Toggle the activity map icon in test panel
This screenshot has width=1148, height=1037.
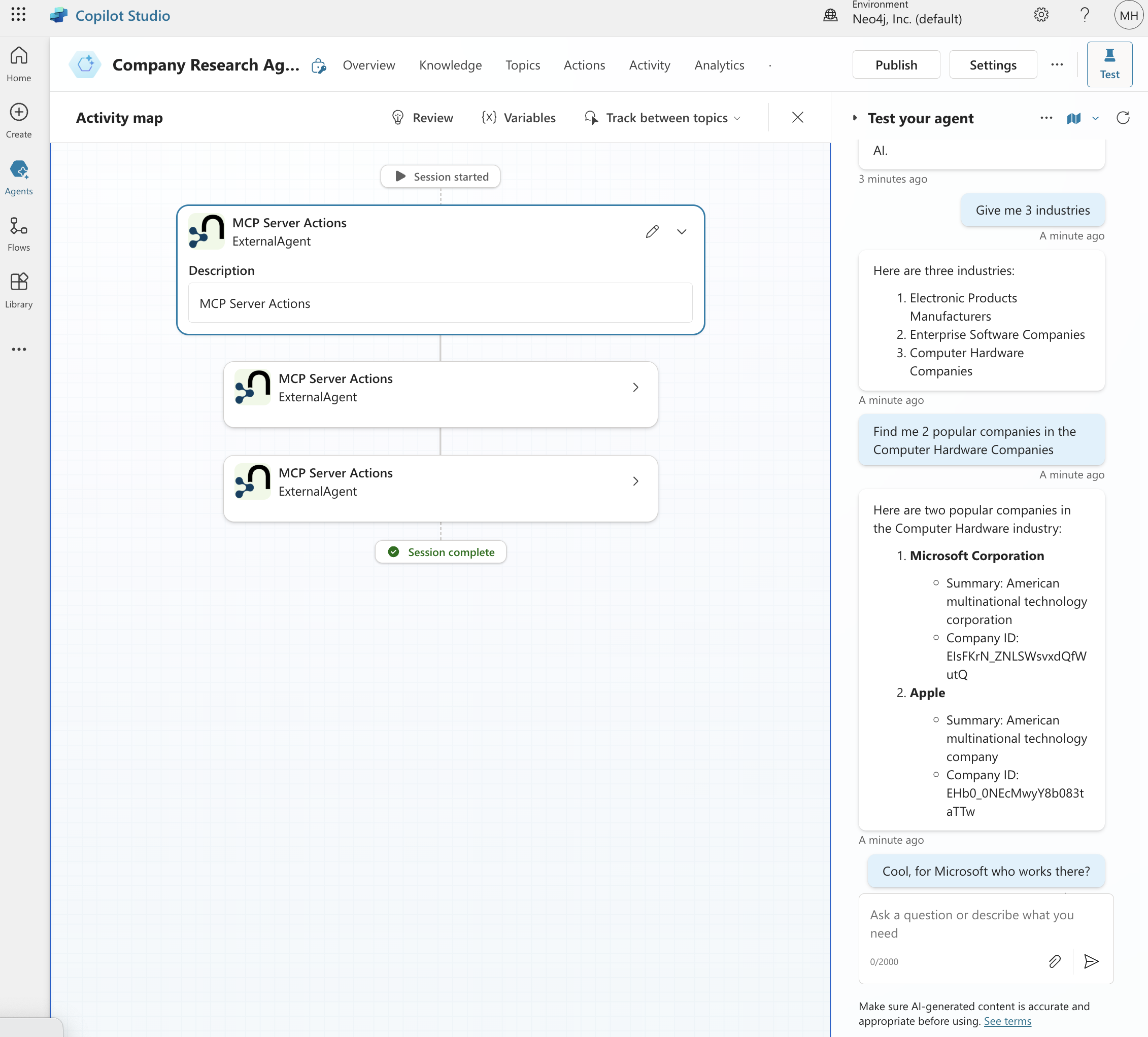pyautogui.click(x=1073, y=118)
